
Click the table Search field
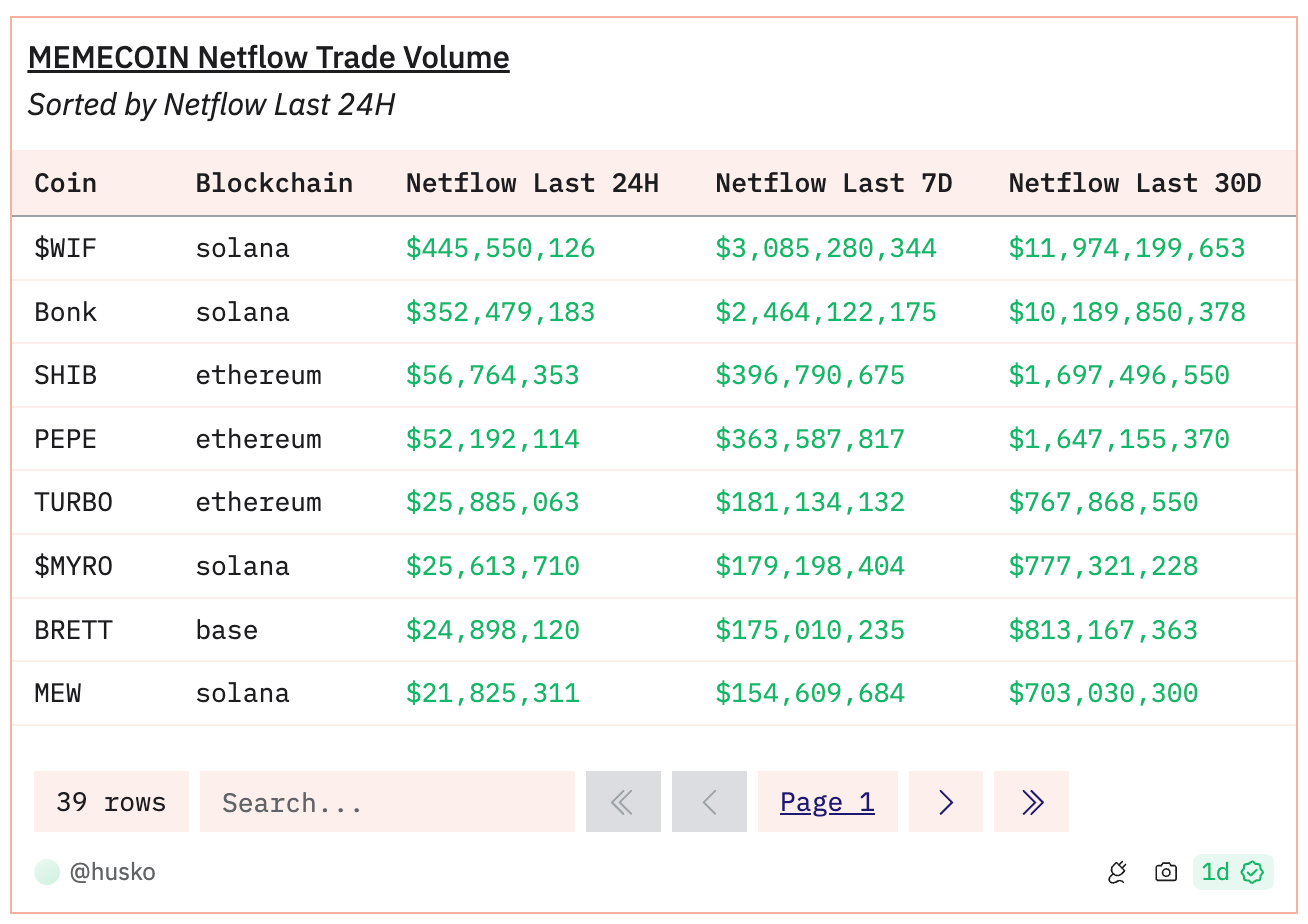pos(387,802)
